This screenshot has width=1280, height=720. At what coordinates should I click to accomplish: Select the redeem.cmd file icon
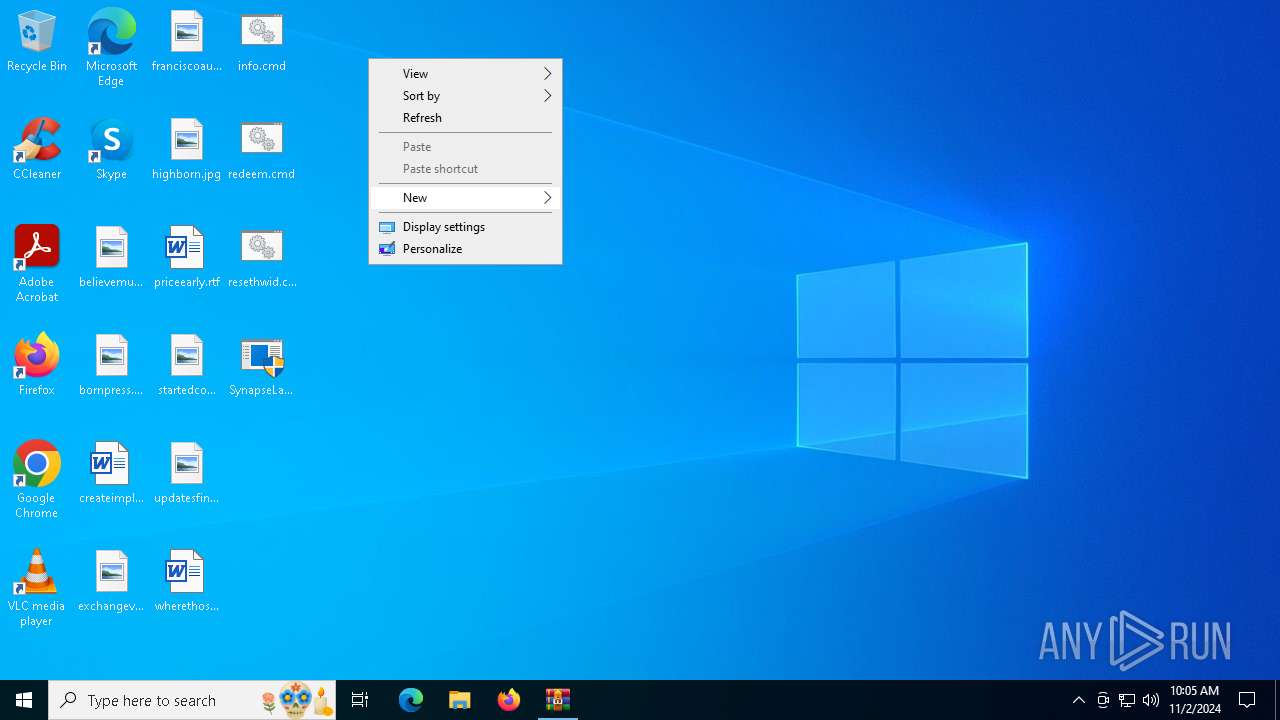[262, 149]
